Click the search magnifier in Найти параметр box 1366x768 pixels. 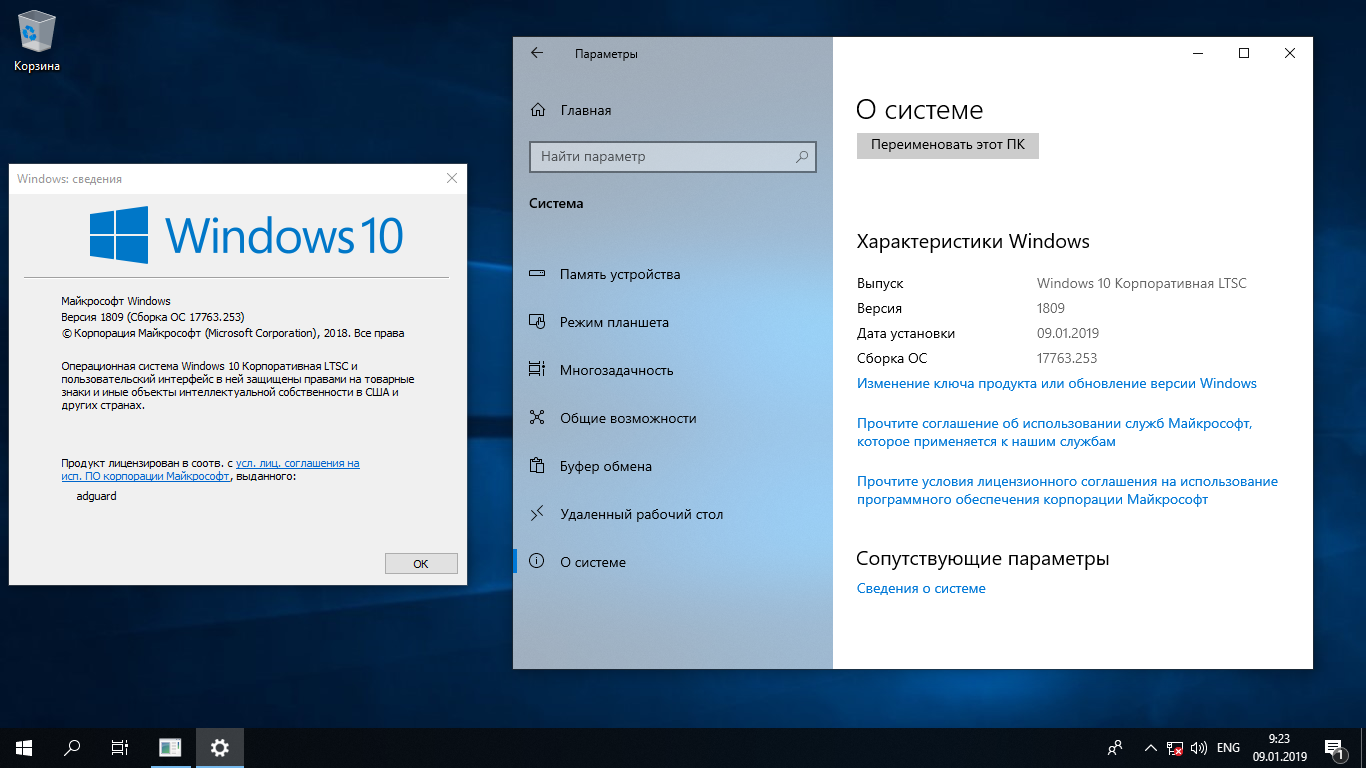click(x=802, y=157)
